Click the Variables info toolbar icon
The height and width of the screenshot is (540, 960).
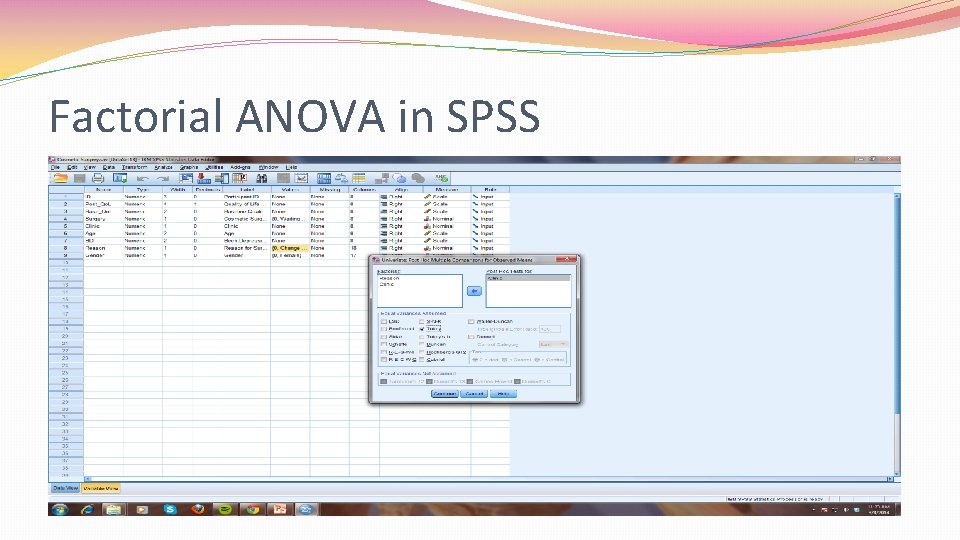click(222, 178)
